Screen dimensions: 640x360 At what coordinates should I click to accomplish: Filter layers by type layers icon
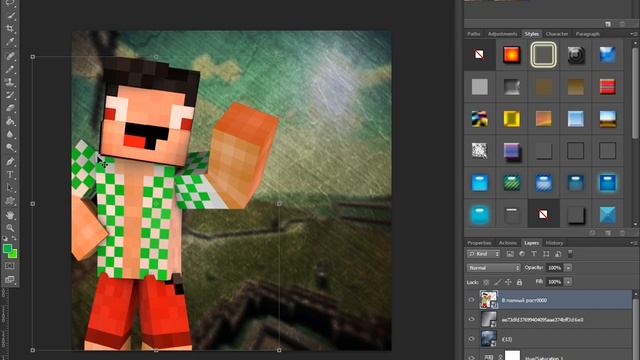(534, 254)
